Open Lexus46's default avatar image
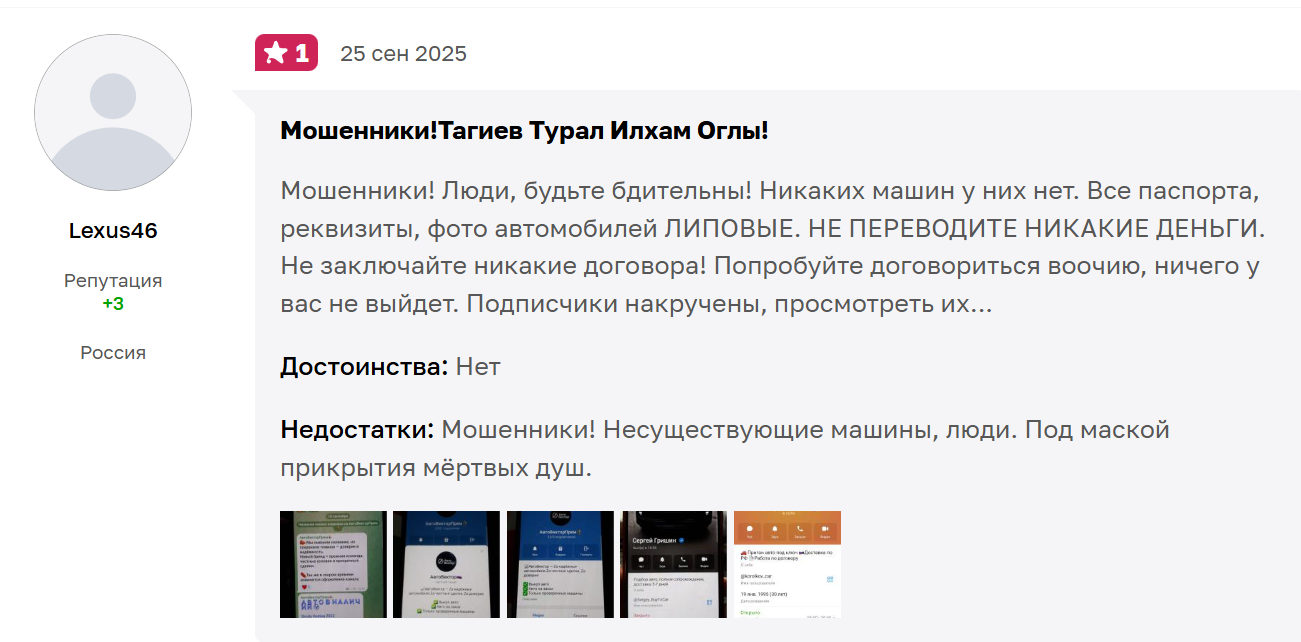This screenshot has height=642, width=1301. 113,112
